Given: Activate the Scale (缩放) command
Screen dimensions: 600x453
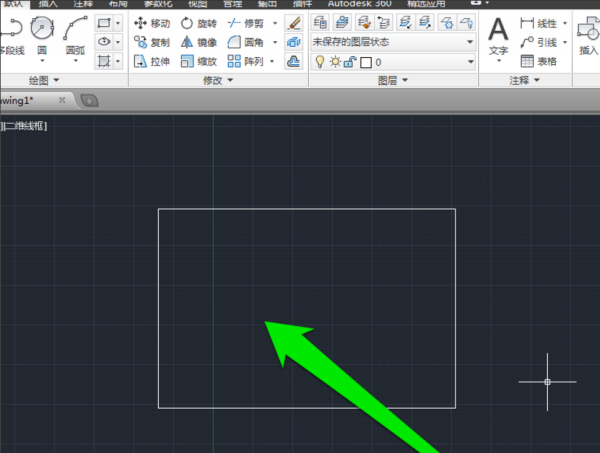Looking at the screenshot, I should (199, 61).
